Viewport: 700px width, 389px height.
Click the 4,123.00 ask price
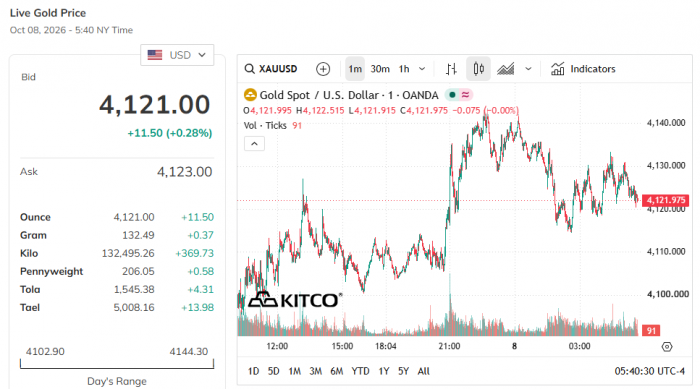[x=184, y=172]
